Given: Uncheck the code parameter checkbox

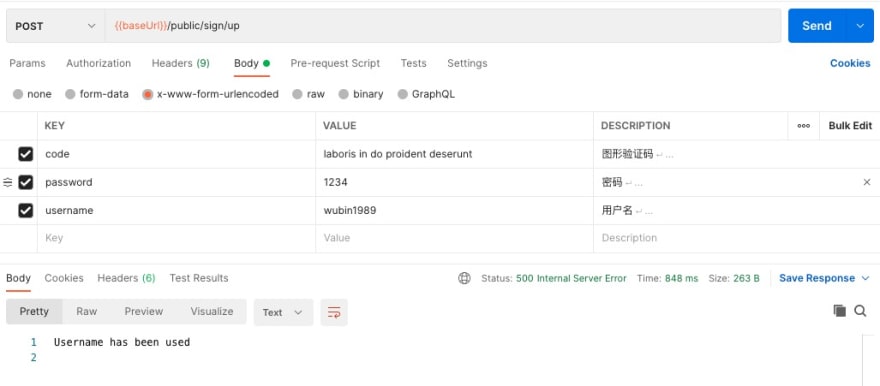Looking at the screenshot, I should coord(26,154).
